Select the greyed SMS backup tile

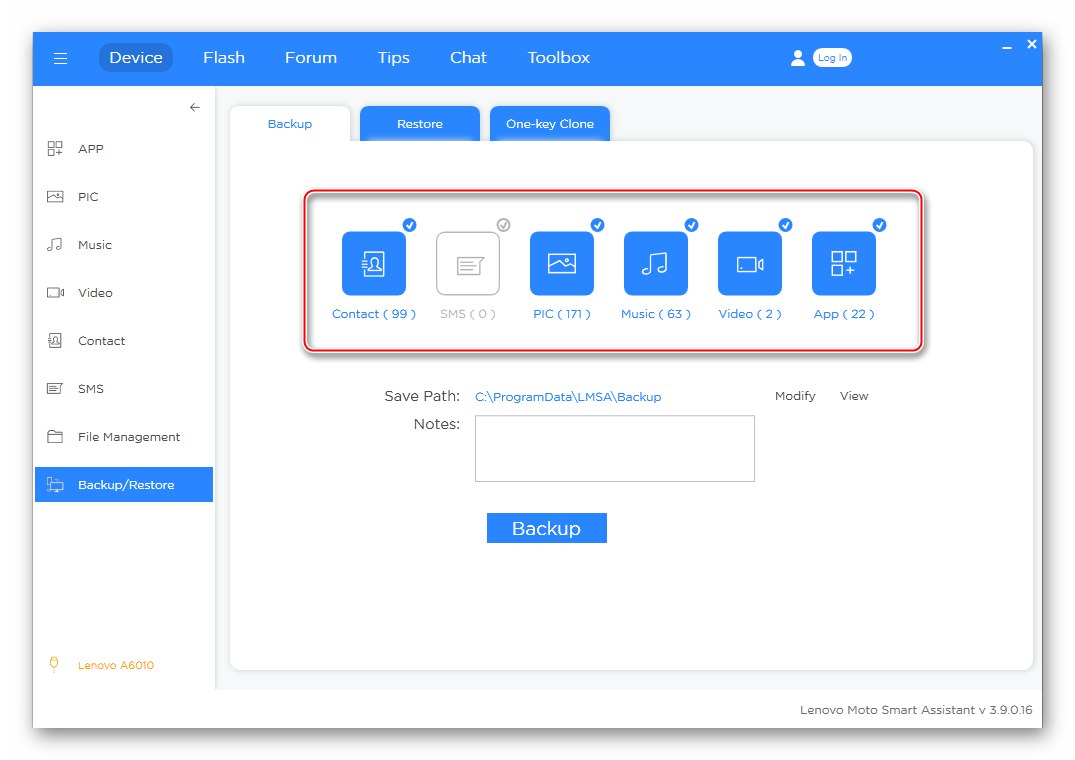(468, 263)
